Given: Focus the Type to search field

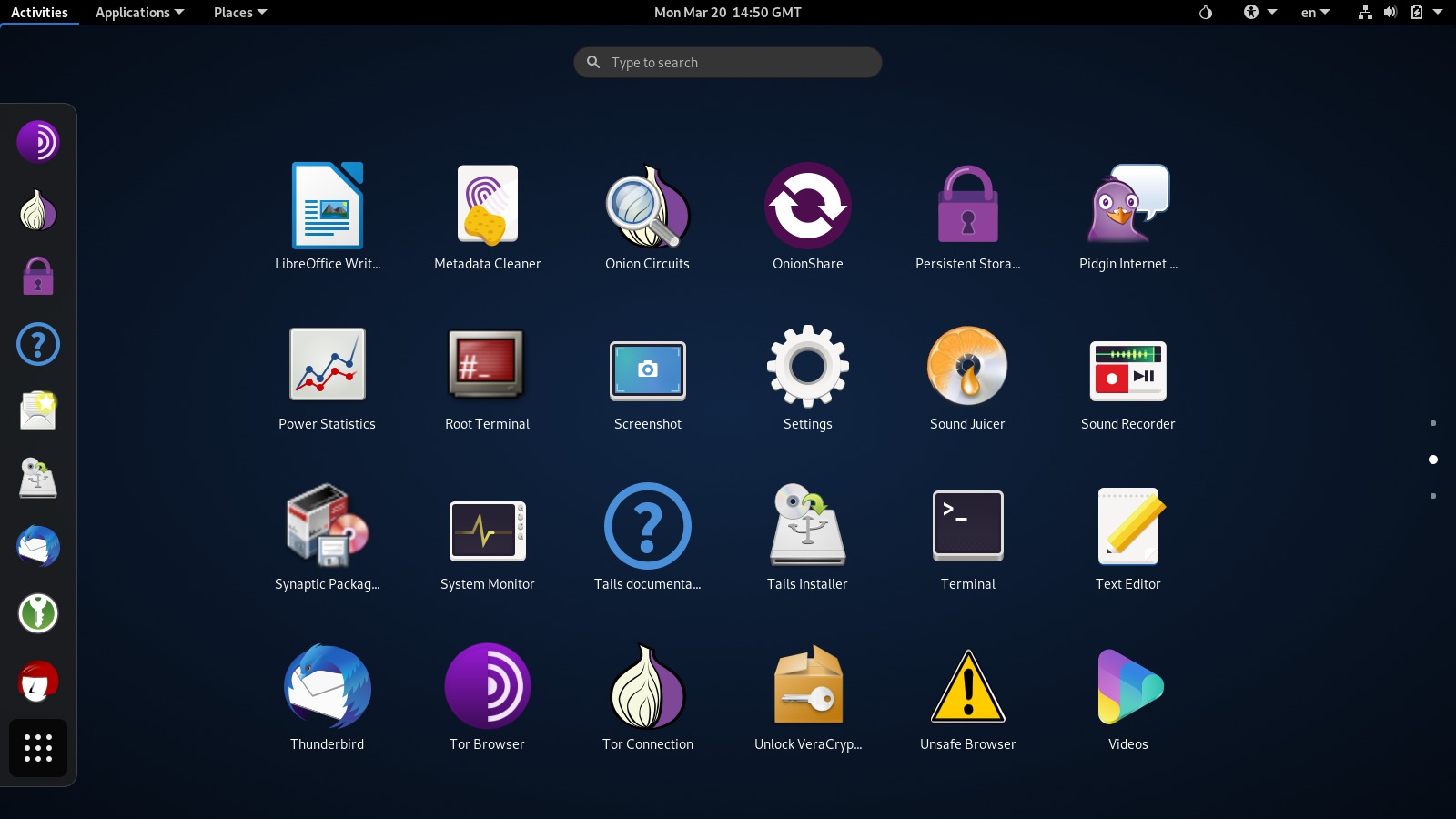Looking at the screenshot, I should pos(728,62).
